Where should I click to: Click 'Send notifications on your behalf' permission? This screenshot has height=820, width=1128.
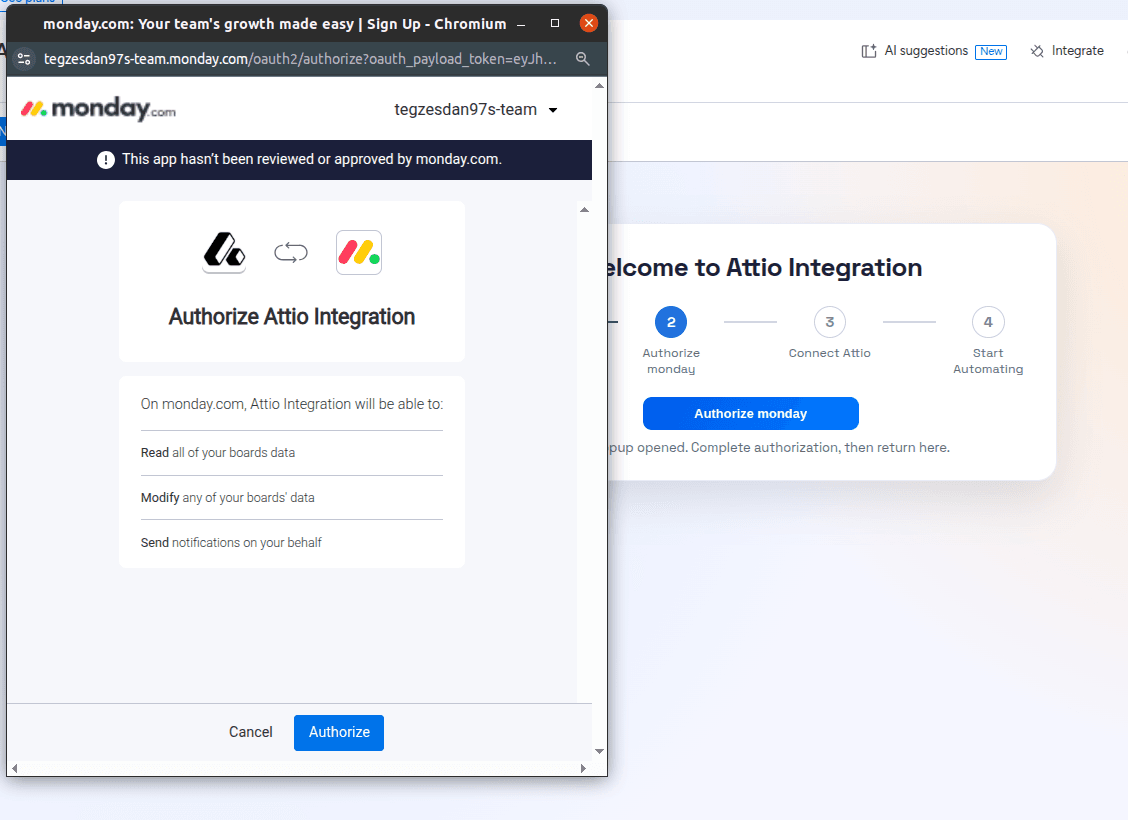coord(231,542)
